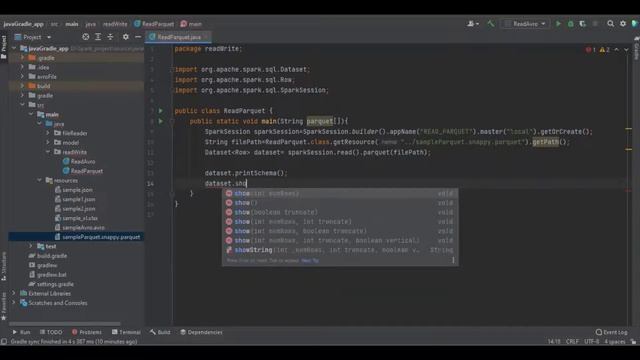Screen dimensions: 640x360
Task: Expand External Libraries node
Action: click(14, 293)
